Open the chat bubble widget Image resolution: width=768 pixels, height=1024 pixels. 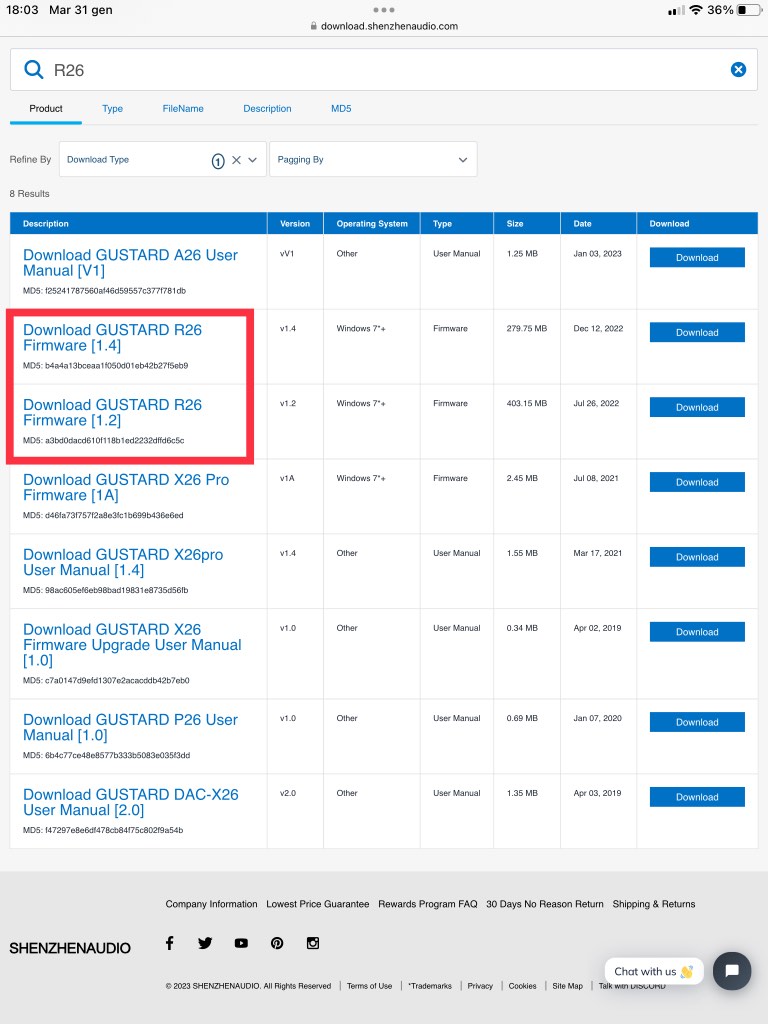pyautogui.click(x=731, y=970)
